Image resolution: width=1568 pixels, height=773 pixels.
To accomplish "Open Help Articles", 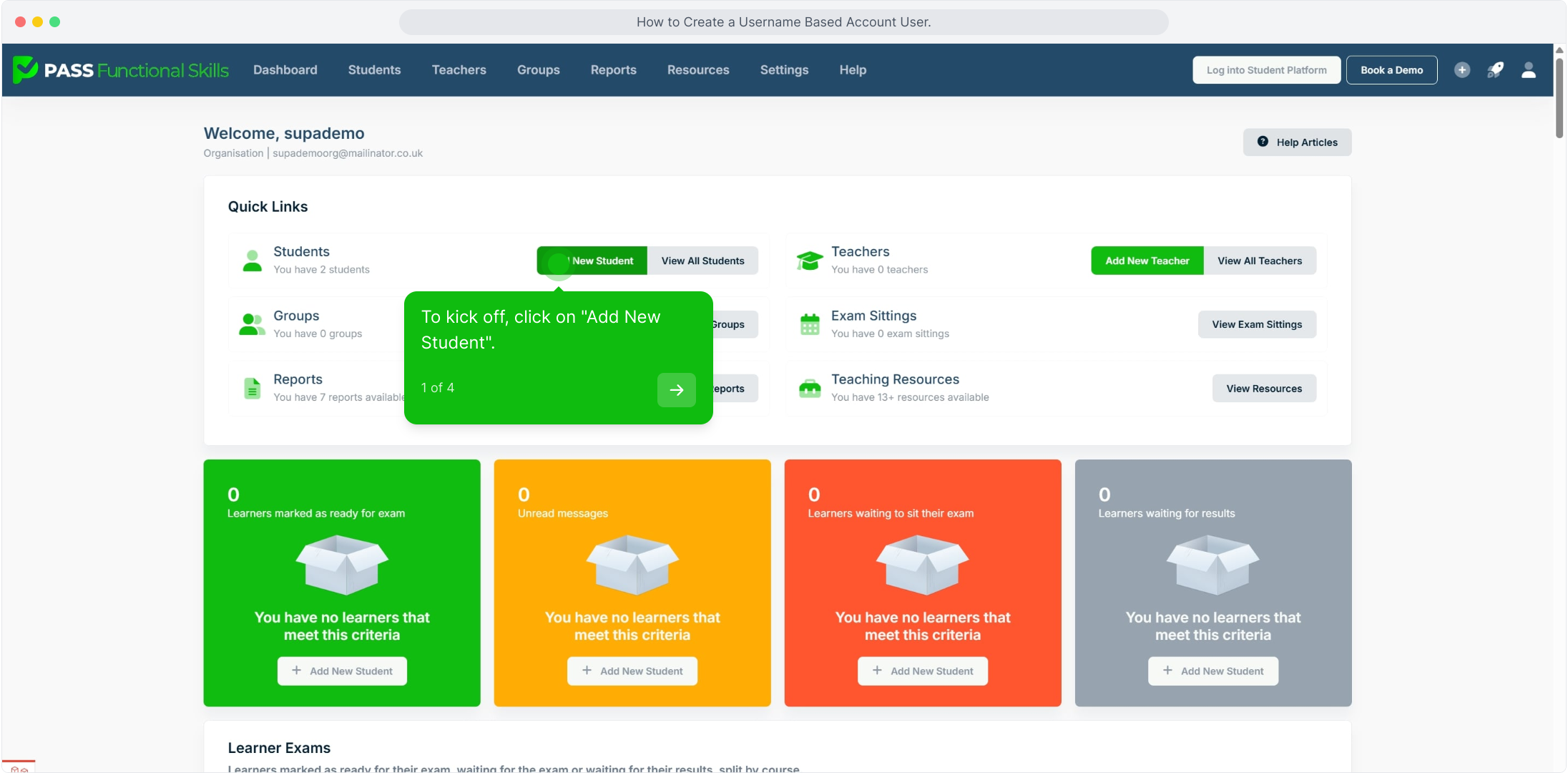I will tap(1297, 142).
